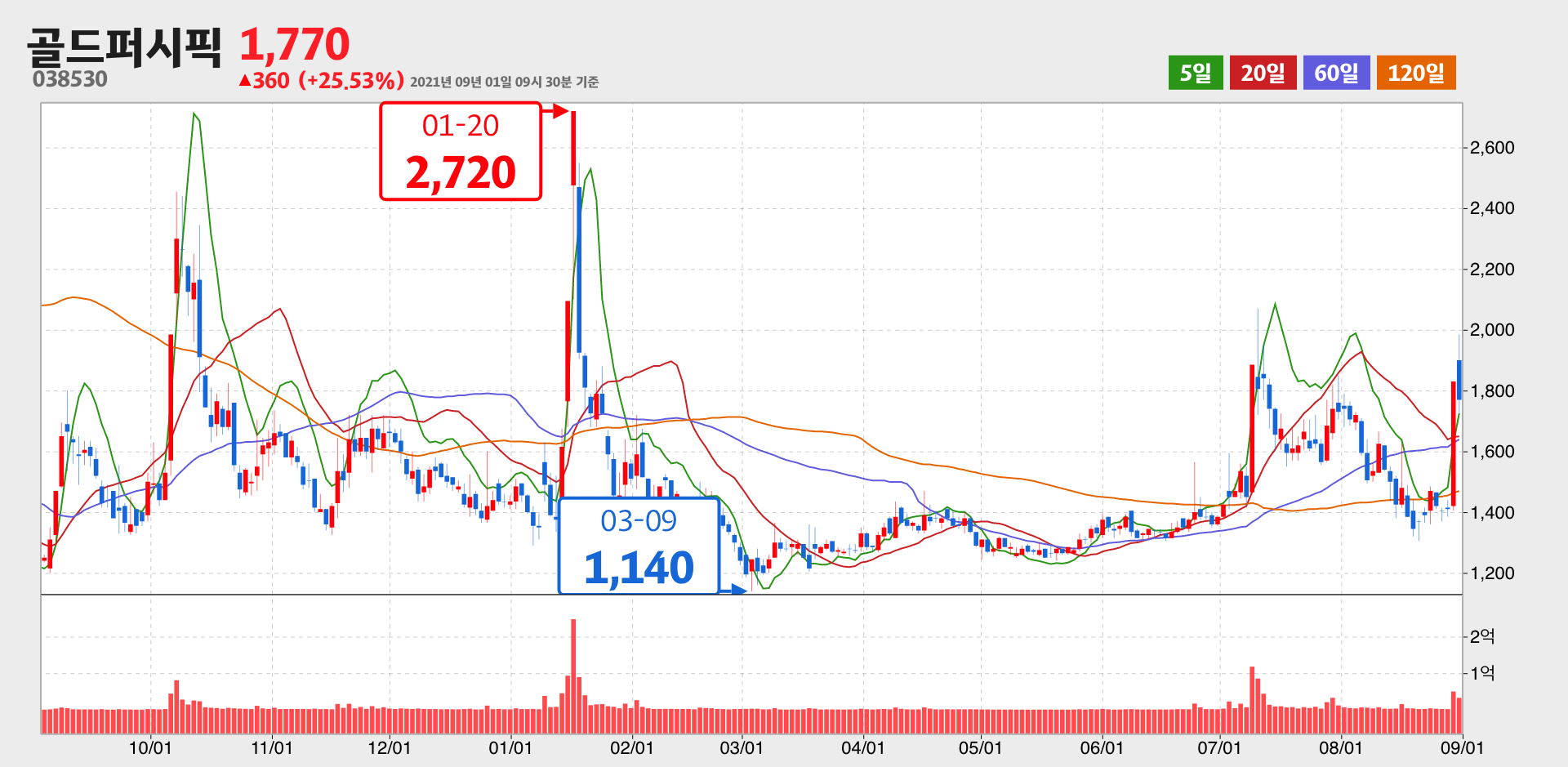1568x767 pixels.
Task: Click the change value ▲360 (+25.53%)
Action: [321, 80]
